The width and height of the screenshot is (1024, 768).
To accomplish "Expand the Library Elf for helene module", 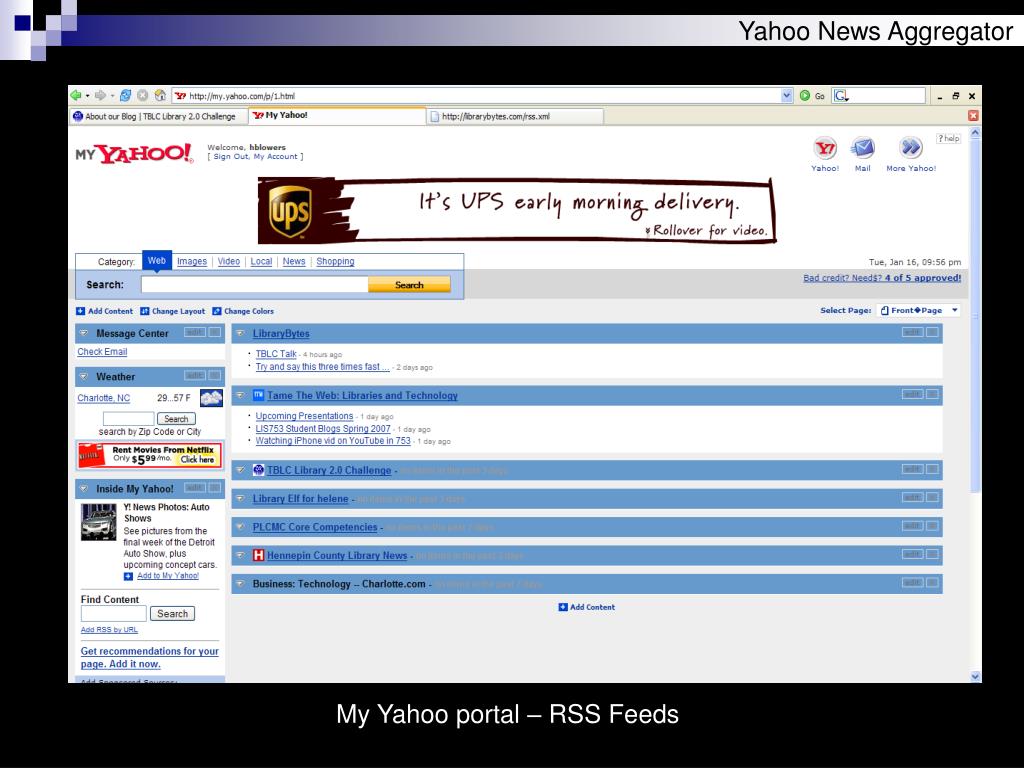I will pos(240,498).
